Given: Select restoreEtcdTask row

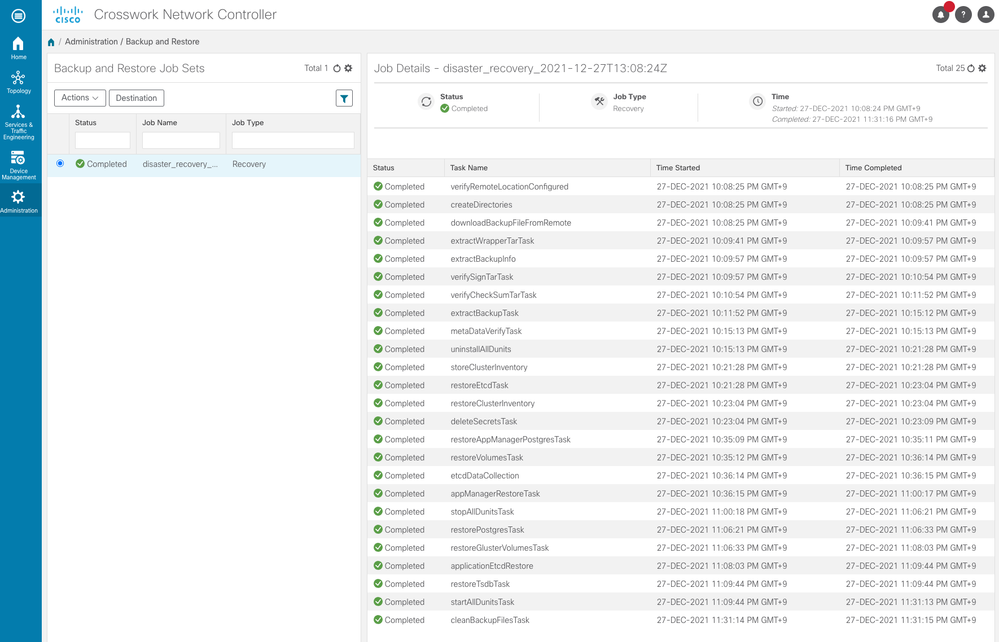Looking at the screenshot, I should [x=680, y=385].
